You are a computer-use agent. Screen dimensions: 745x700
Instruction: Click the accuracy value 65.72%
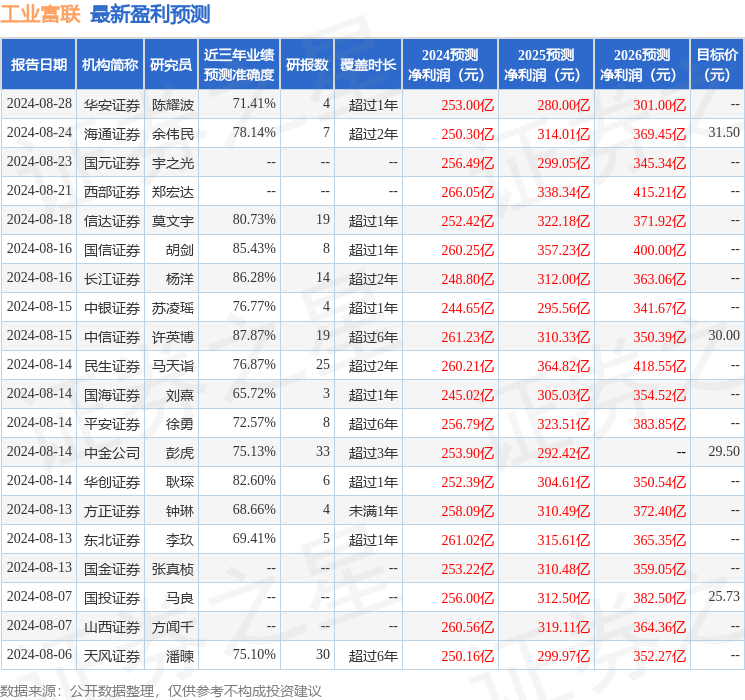(x=254, y=393)
